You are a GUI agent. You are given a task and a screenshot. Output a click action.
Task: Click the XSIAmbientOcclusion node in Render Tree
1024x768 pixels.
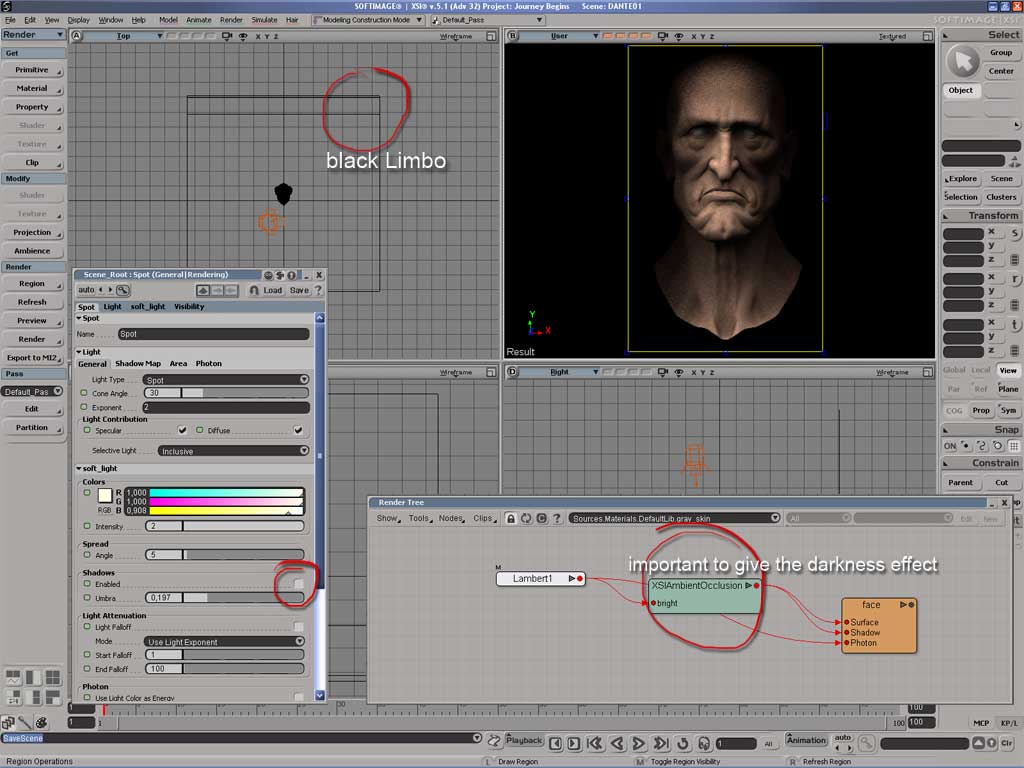(705, 594)
